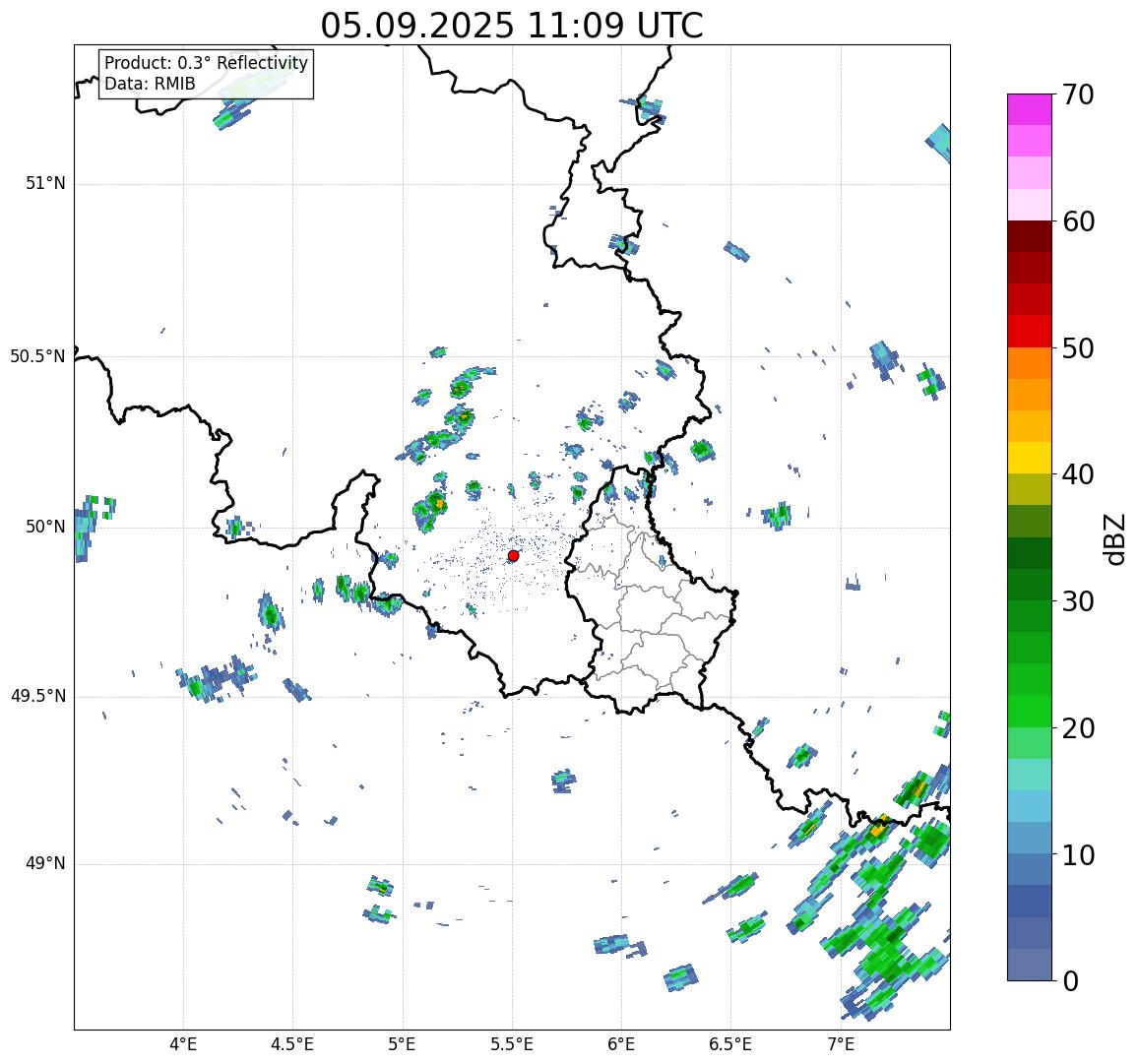Click the dark green colorbar segment above 30
This screenshot has height=1064, width=1139.
click(1030, 585)
